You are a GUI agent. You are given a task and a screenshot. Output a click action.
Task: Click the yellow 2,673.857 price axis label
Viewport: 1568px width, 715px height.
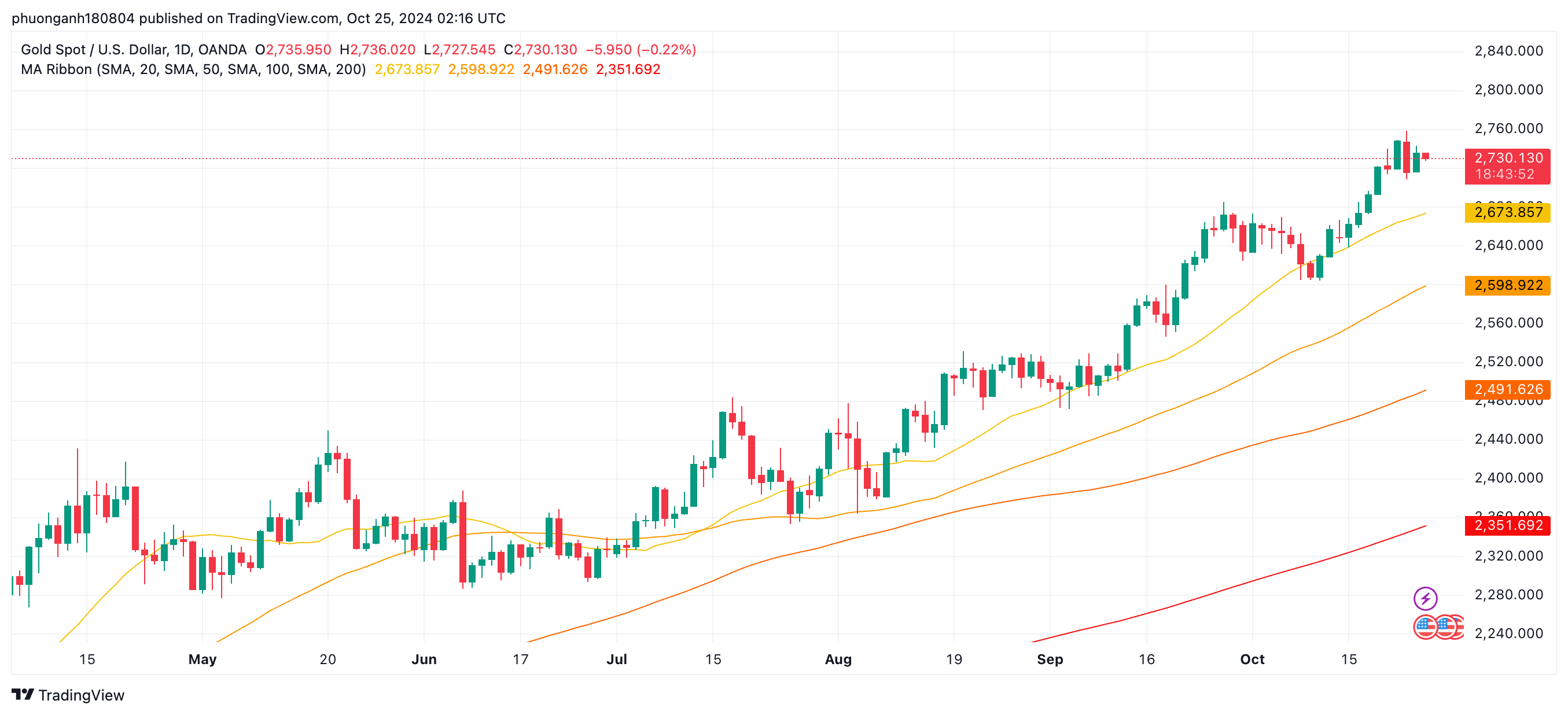coord(1508,212)
